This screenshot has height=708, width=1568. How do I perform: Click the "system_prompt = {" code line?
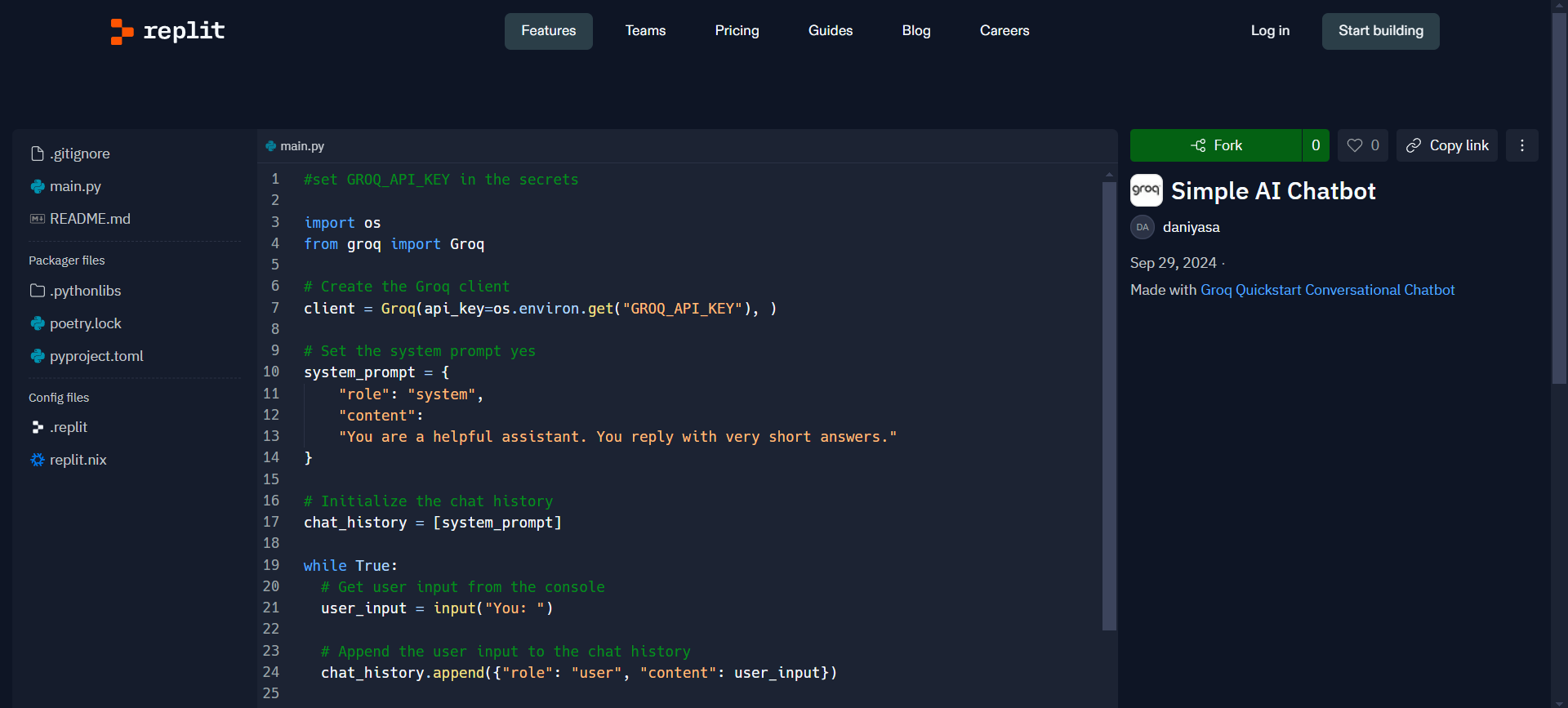click(x=376, y=372)
